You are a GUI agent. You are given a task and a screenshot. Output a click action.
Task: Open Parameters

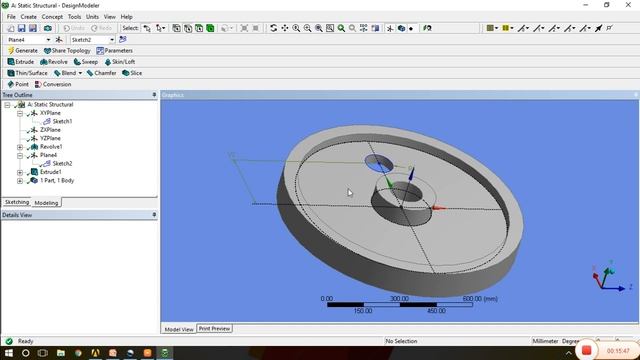point(115,51)
